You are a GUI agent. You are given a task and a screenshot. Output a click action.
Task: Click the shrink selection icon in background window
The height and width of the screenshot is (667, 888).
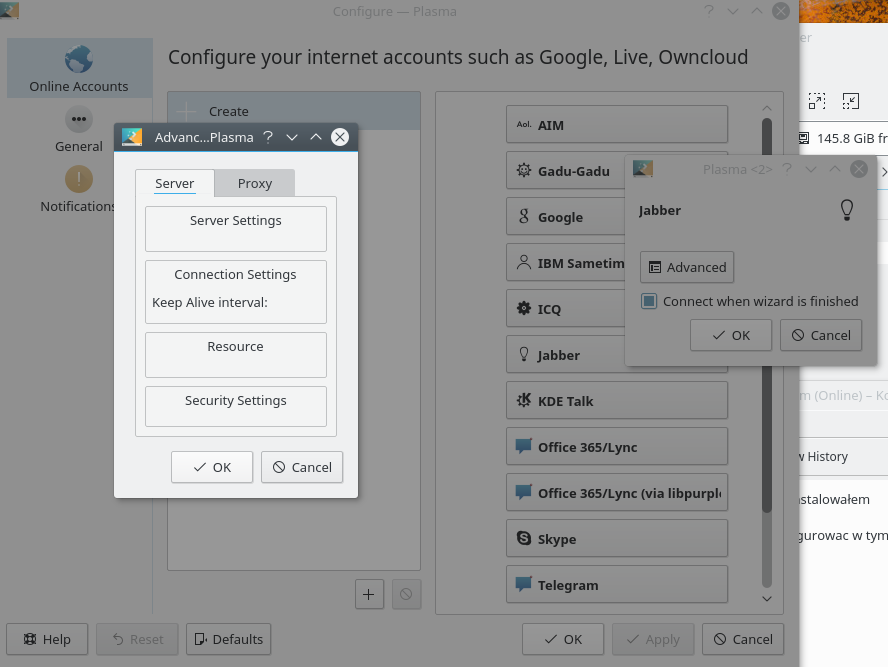(x=851, y=101)
